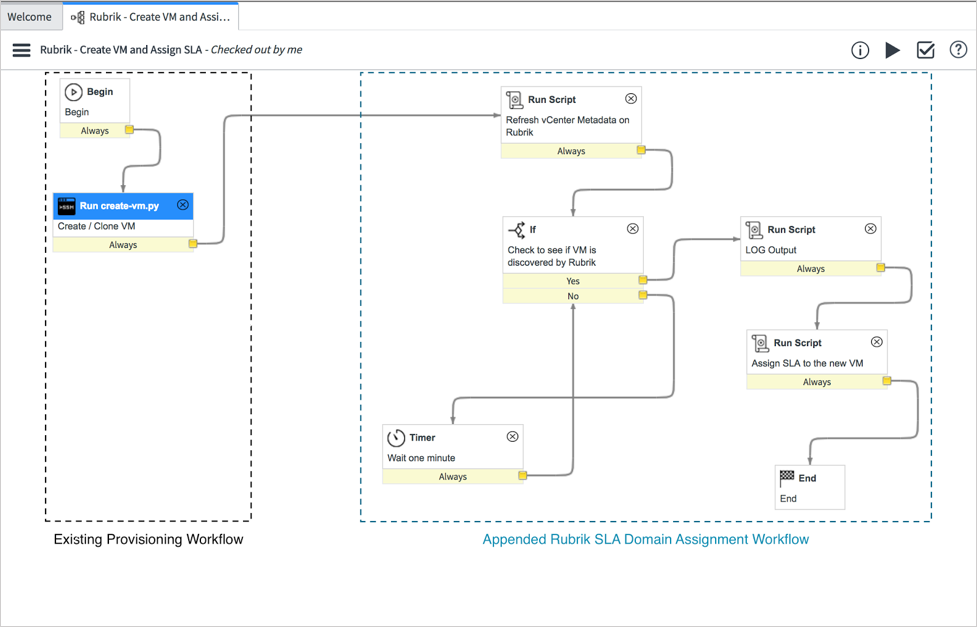Image resolution: width=977 pixels, height=627 pixels.
Task: Click the checkered flag icon on the End node
Action: tap(787, 477)
